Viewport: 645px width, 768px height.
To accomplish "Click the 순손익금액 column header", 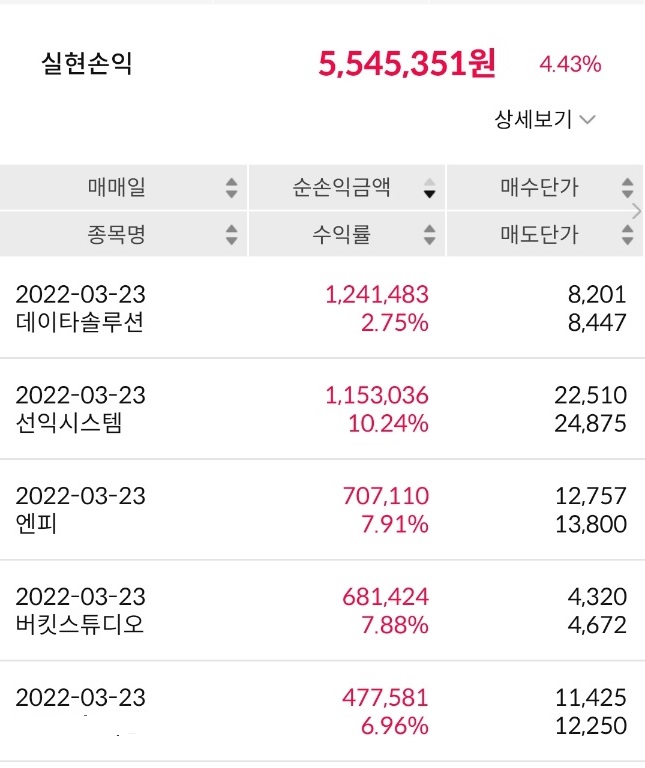I will pyautogui.click(x=341, y=187).
